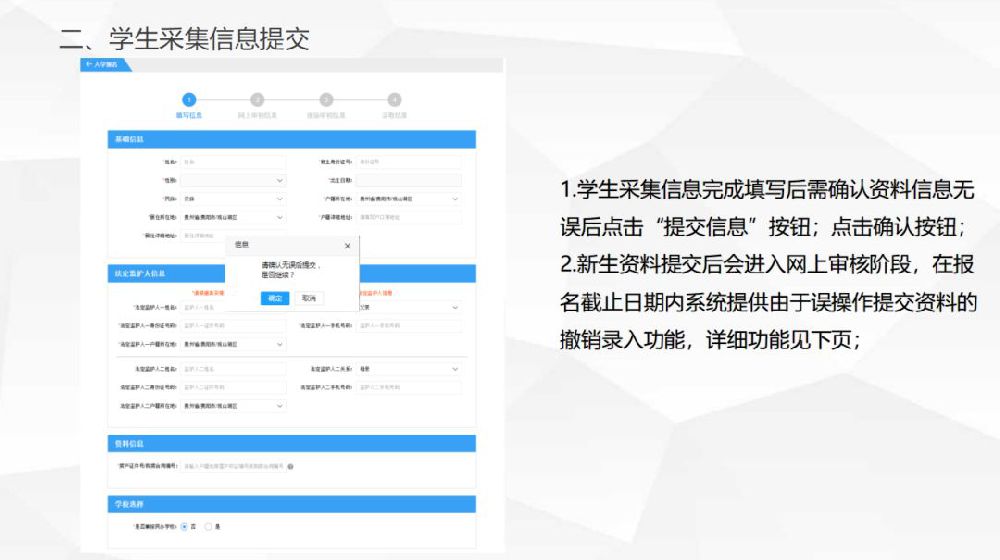Open the 法定监护人二关系 dropdown showing 母亲
The width and height of the screenshot is (1000, 560).
coord(409,369)
